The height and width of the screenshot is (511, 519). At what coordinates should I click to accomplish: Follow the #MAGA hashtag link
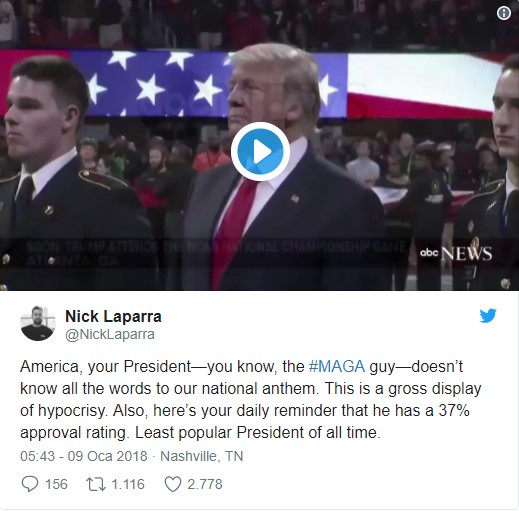(337, 366)
